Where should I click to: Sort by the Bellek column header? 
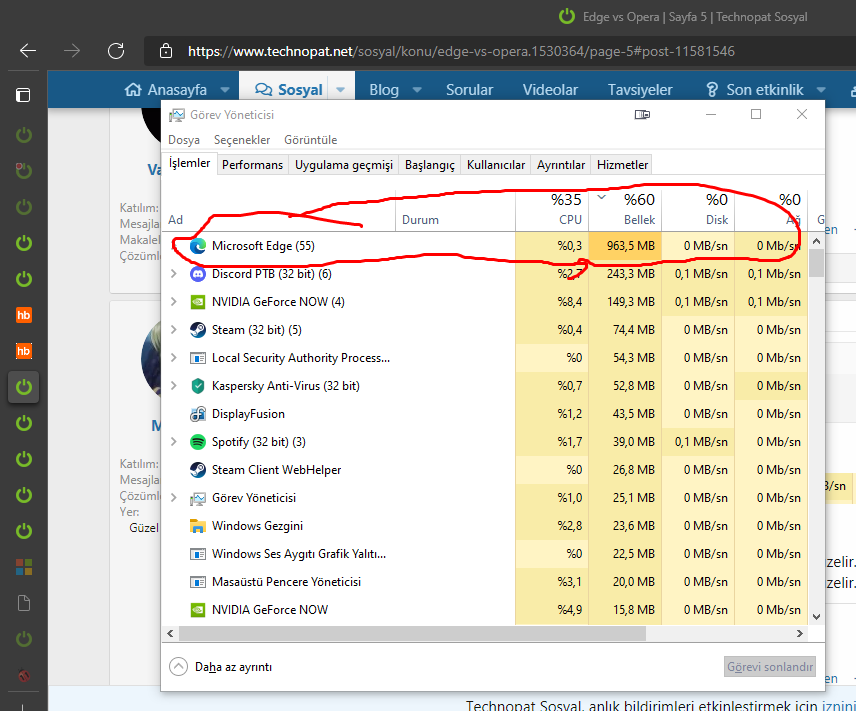click(625, 210)
